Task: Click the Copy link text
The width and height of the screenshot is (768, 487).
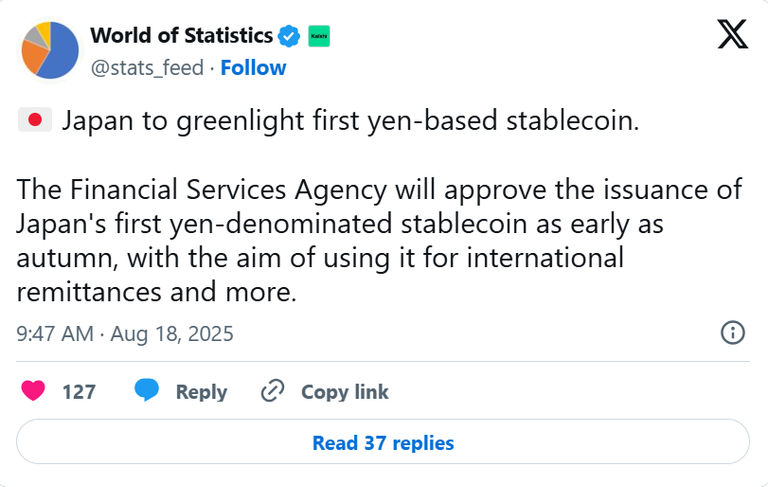Action: pos(345,392)
